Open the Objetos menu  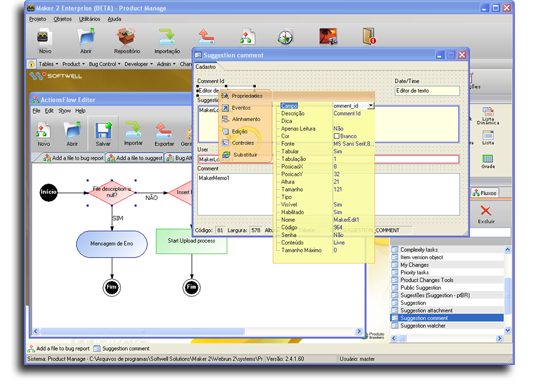tap(63, 19)
